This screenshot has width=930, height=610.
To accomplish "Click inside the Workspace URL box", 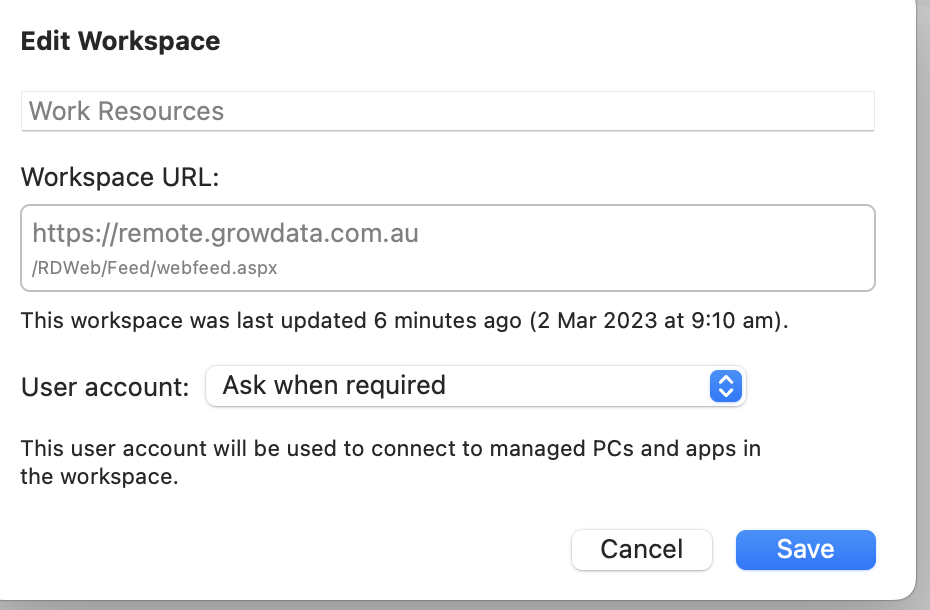I will click(x=448, y=248).
